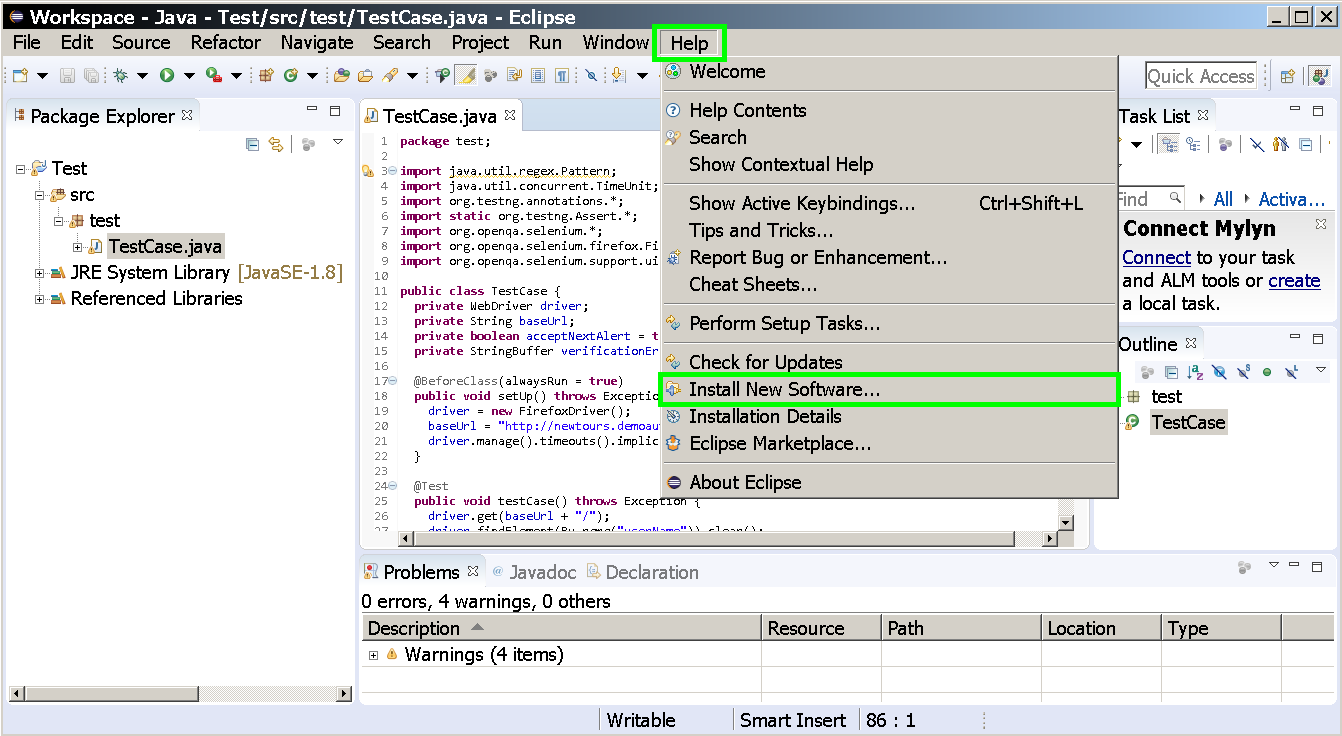The image size is (1342, 736).
Task: Click the Open Task folder icon
Action: (365, 75)
